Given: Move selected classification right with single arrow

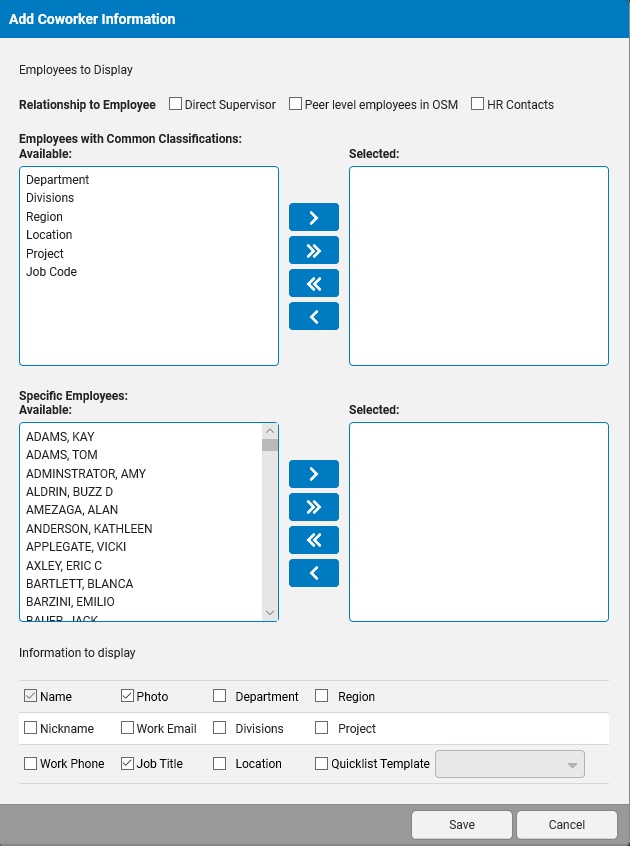Looking at the screenshot, I should [x=314, y=217].
